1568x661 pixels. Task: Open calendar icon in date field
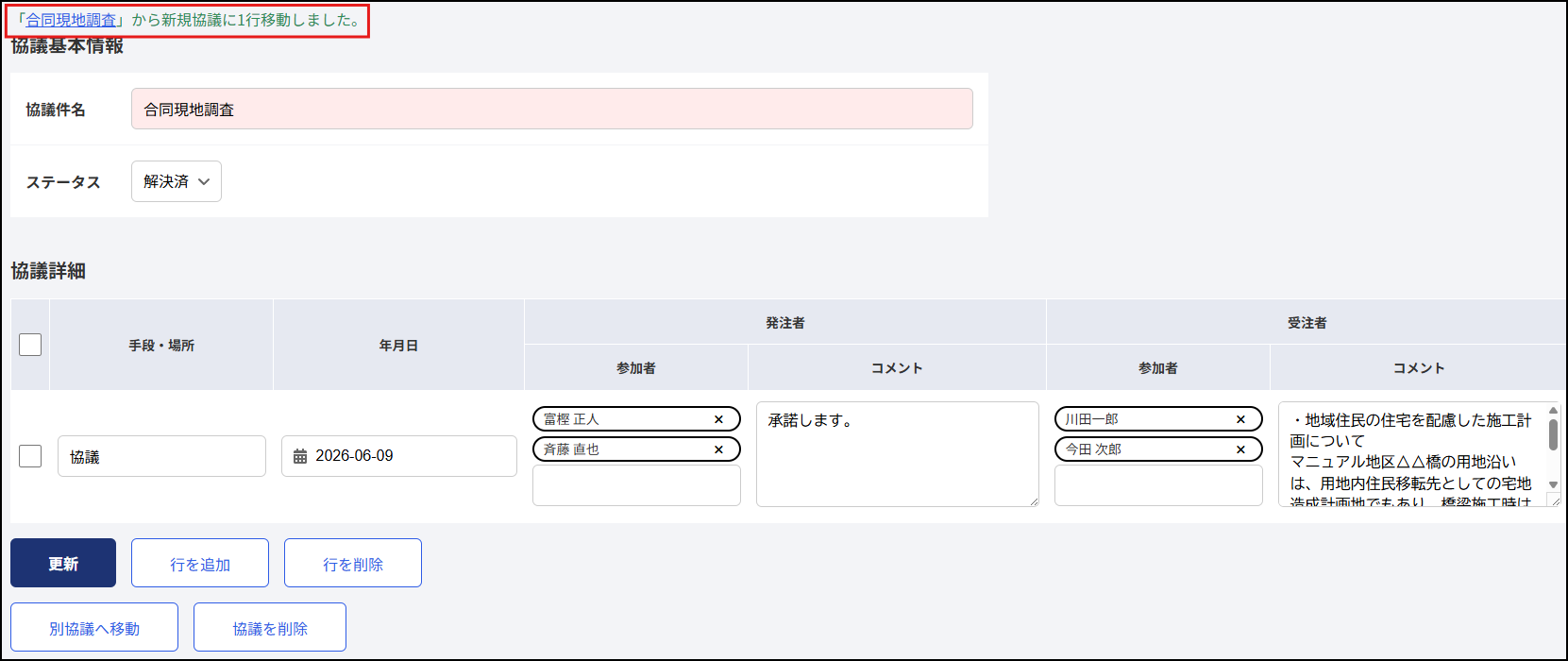click(x=300, y=456)
